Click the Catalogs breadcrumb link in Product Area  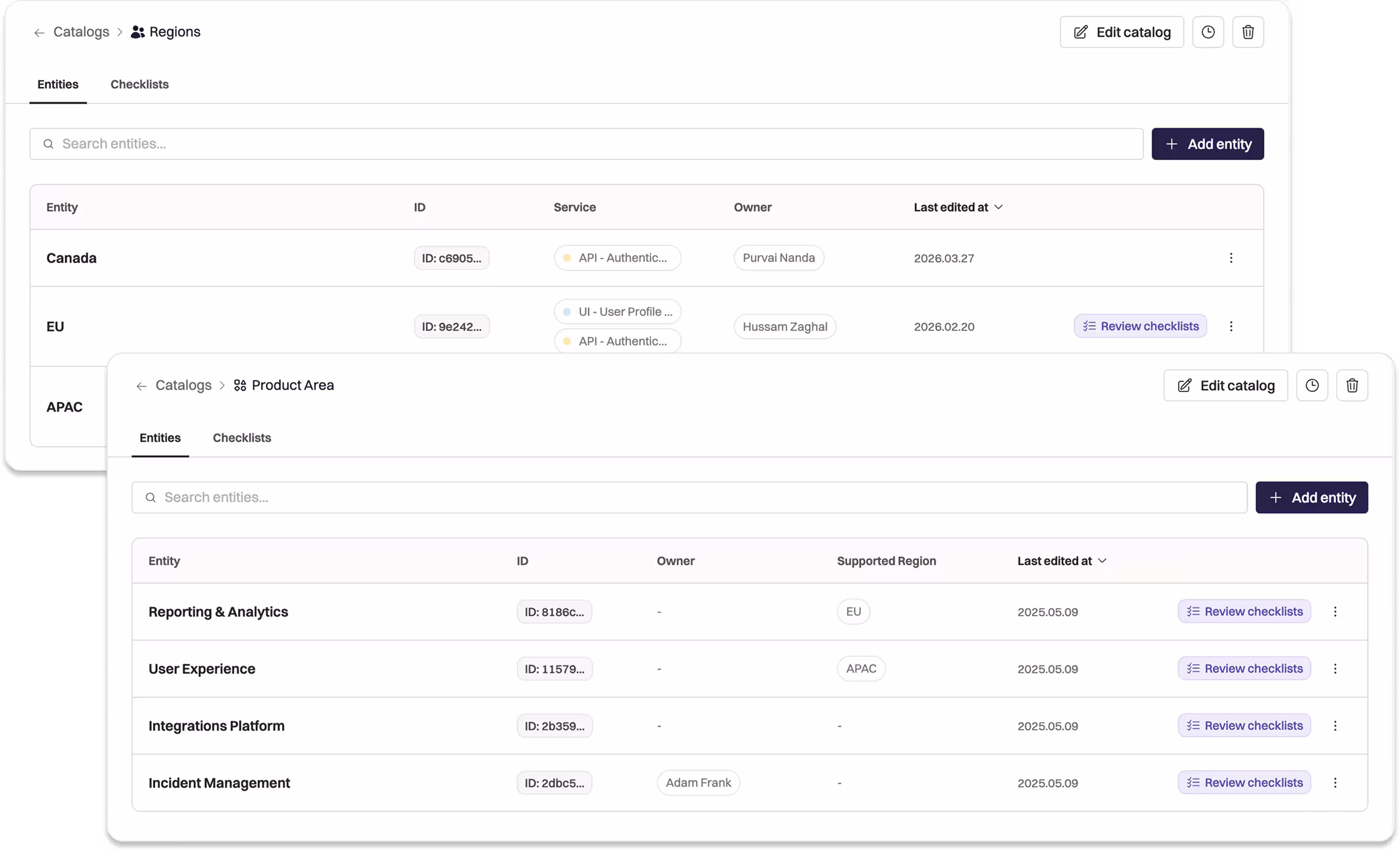(x=183, y=386)
